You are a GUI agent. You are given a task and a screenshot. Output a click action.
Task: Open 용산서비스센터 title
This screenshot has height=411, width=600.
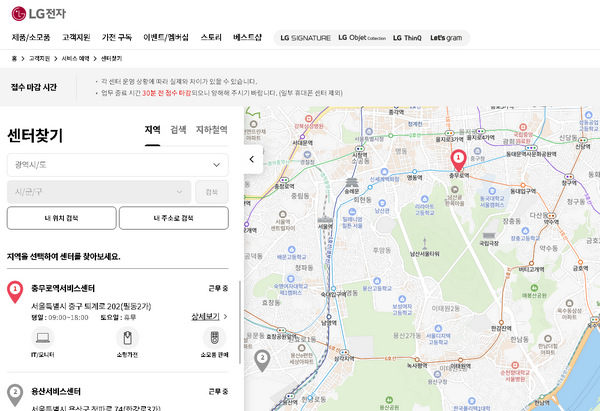(x=56, y=391)
